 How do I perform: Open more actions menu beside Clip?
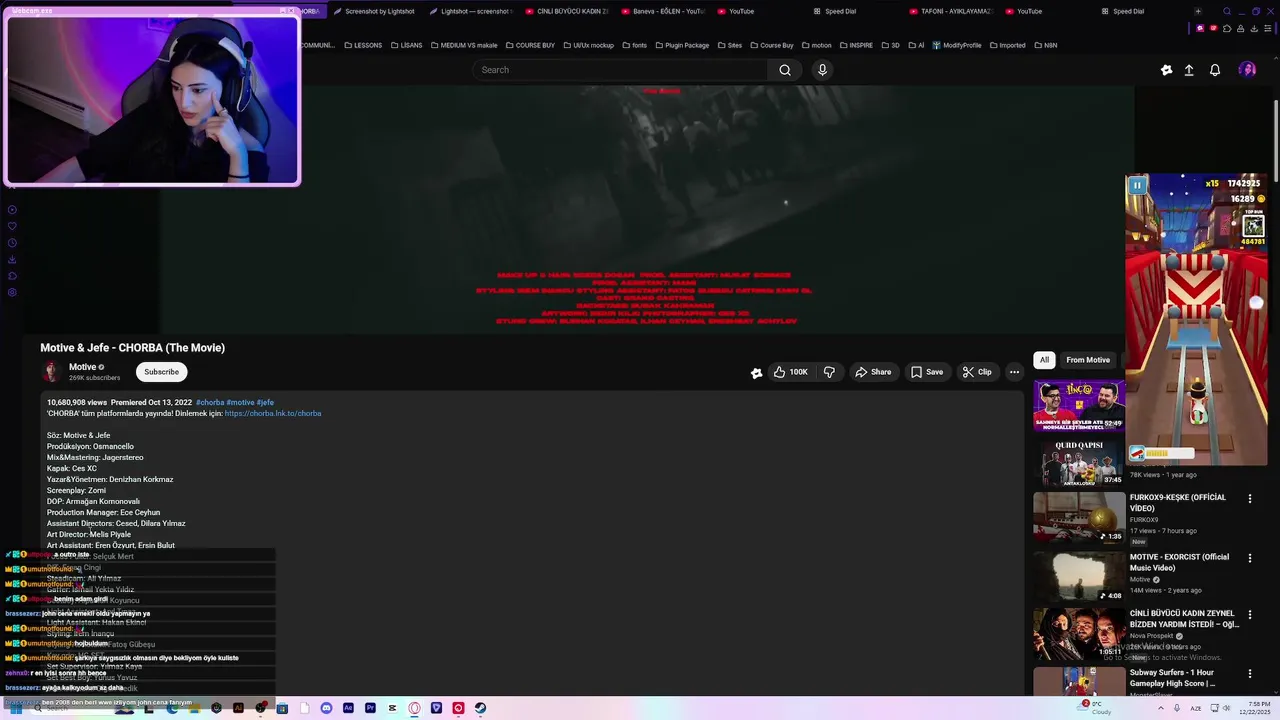pyautogui.click(x=1014, y=372)
